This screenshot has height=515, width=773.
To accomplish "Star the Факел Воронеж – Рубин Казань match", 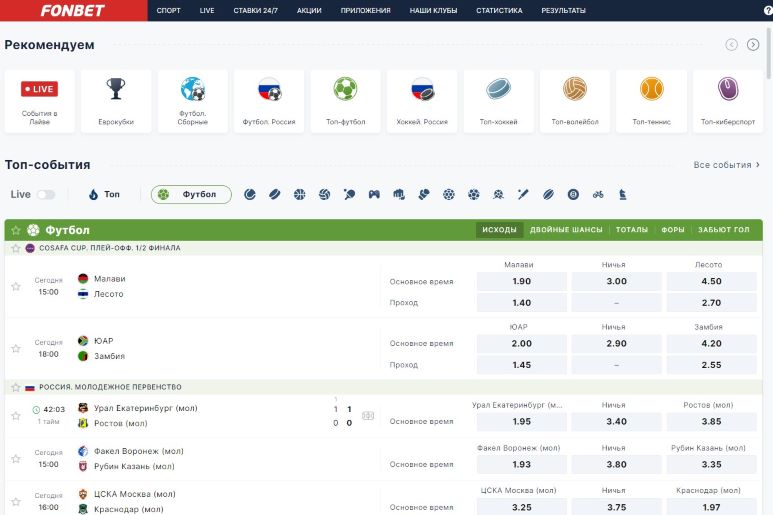I will point(16,459).
